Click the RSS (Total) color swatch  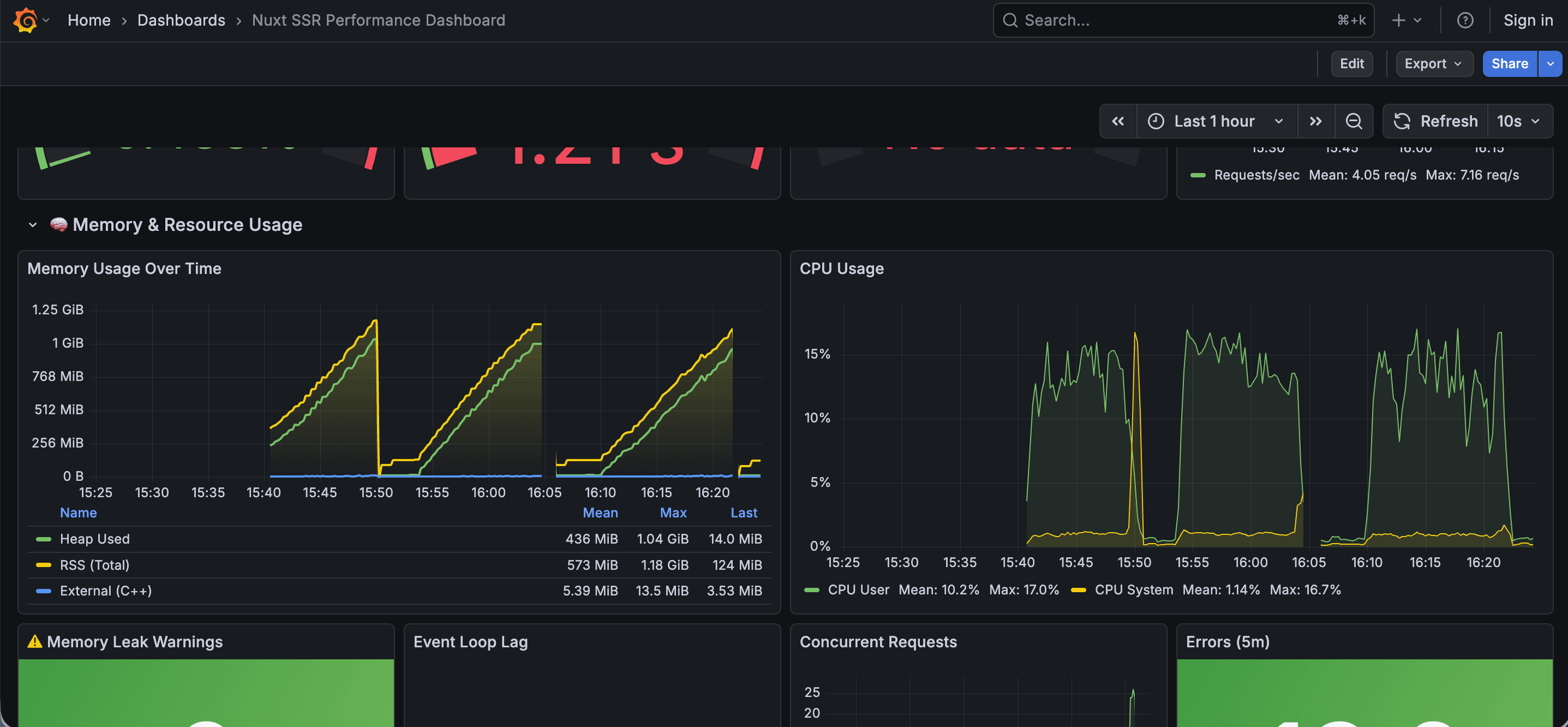click(x=43, y=564)
